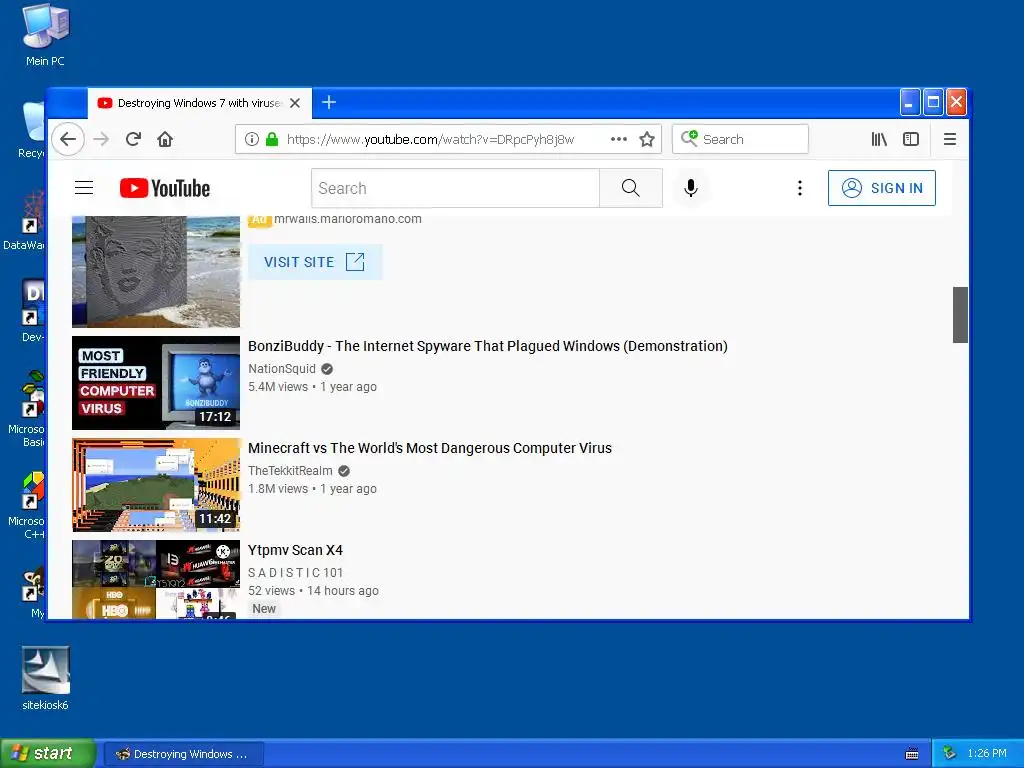The height and width of the screenshot is (768, 1024).
Task: Click the SIGN IN button
Action: click(x=882, y=188)
